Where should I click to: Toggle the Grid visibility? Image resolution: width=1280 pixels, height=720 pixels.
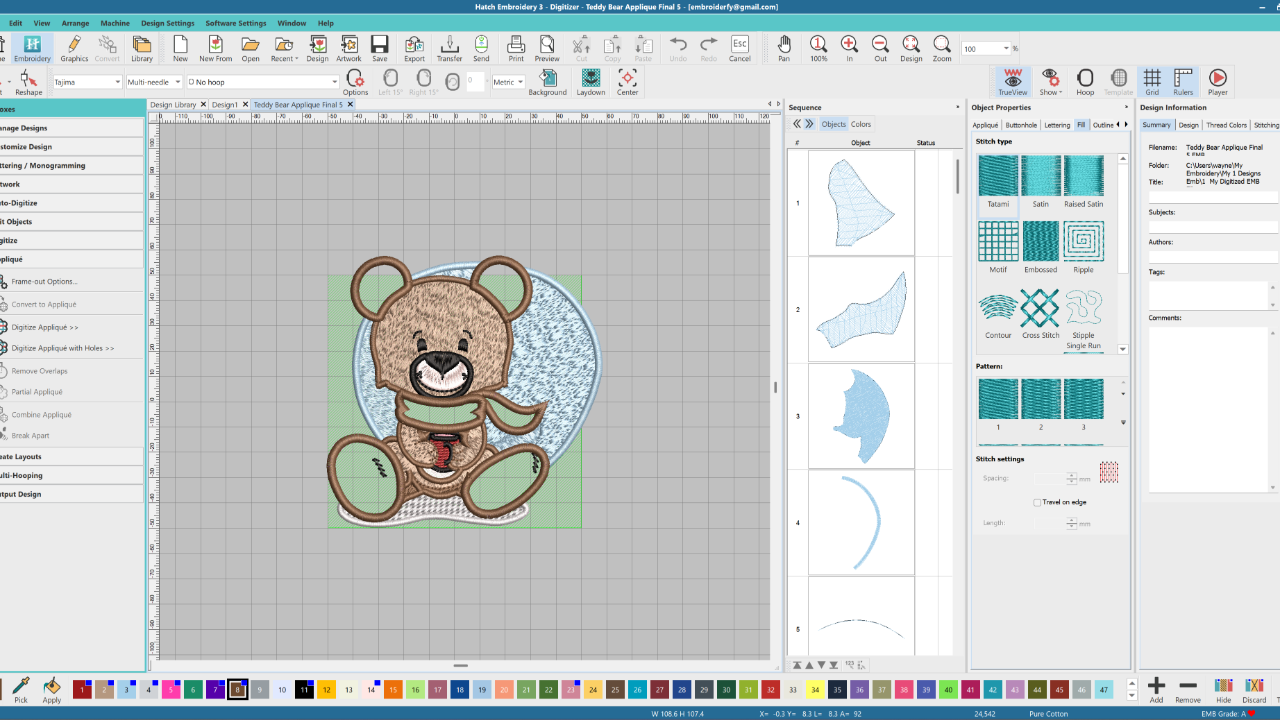[1151, 81]
